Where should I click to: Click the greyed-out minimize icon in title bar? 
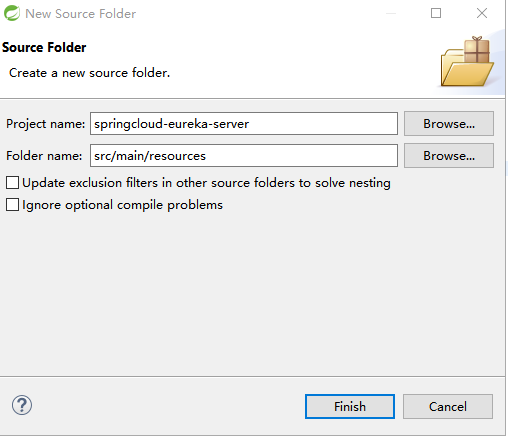coord(391,13)
